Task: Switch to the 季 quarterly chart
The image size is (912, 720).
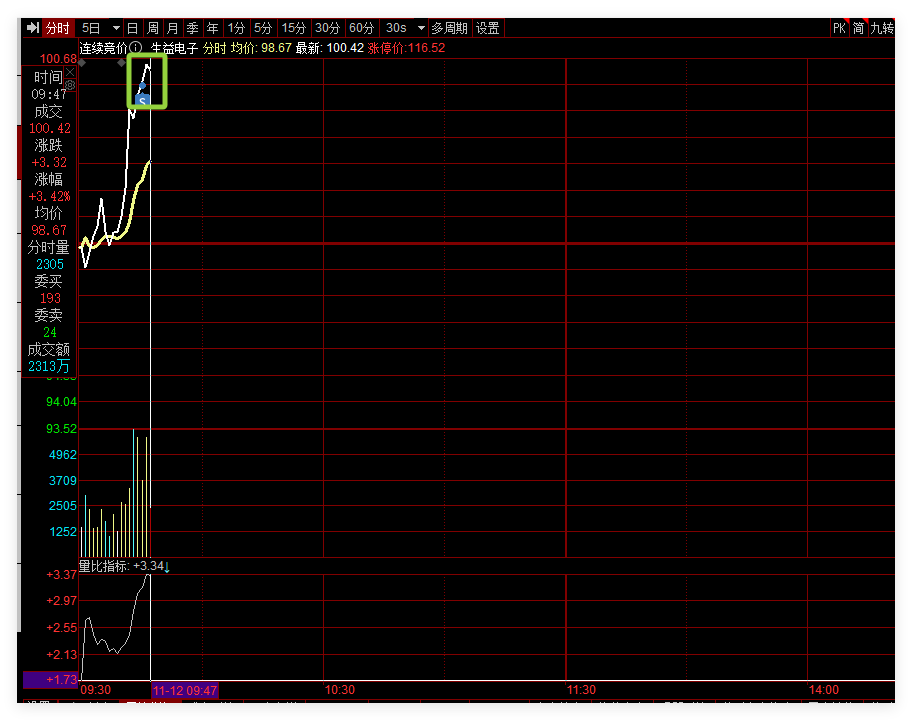Action: click(x=193, y=28)
